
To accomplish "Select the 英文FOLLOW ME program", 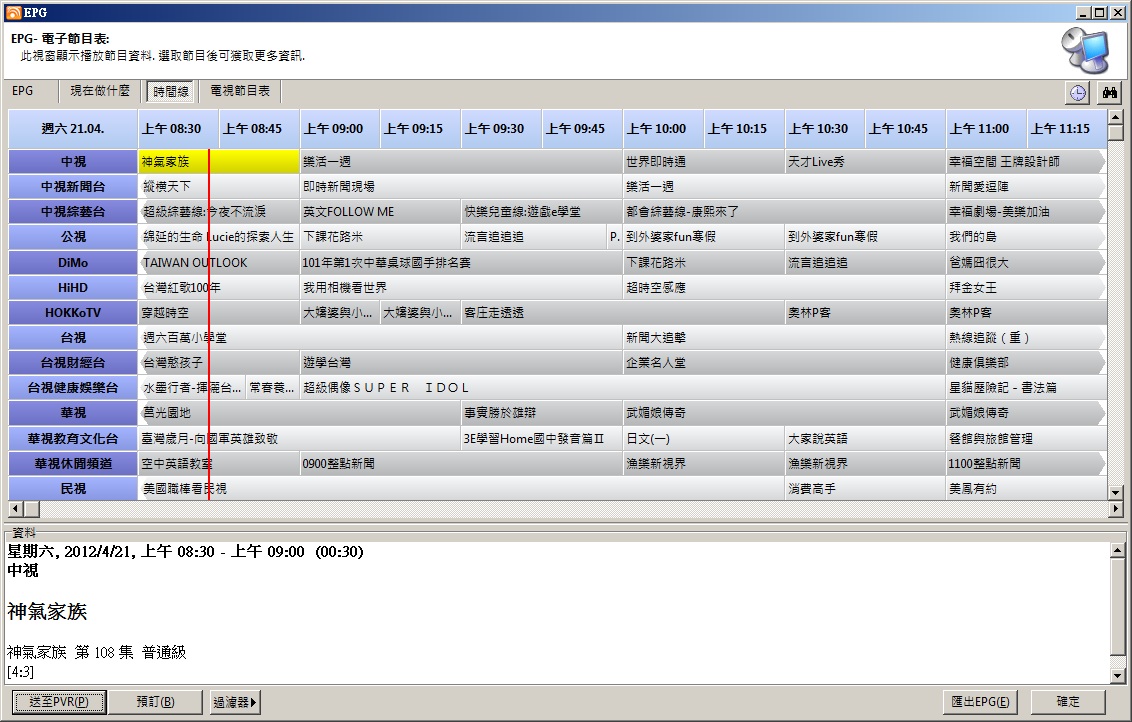I will click(381, 212).
